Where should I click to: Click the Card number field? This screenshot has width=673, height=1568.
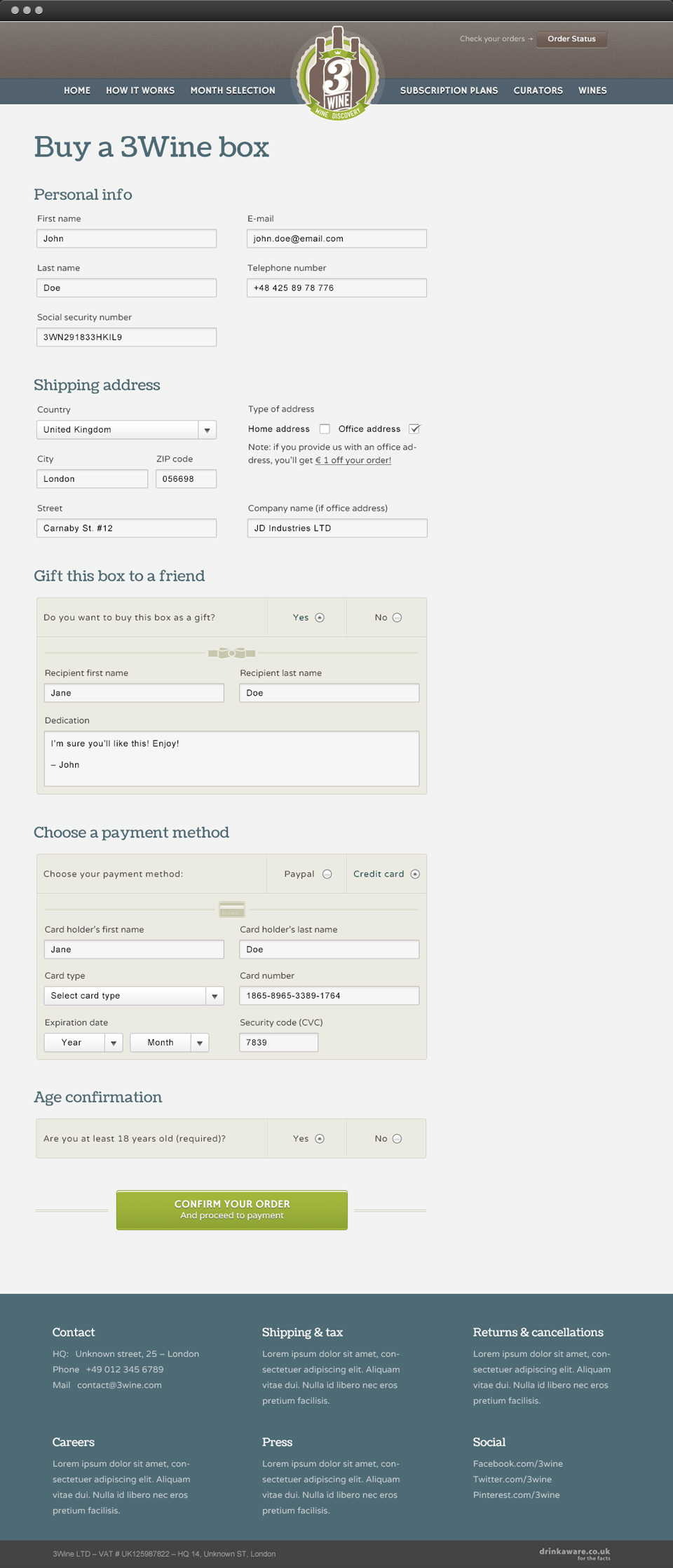point(329,996)
